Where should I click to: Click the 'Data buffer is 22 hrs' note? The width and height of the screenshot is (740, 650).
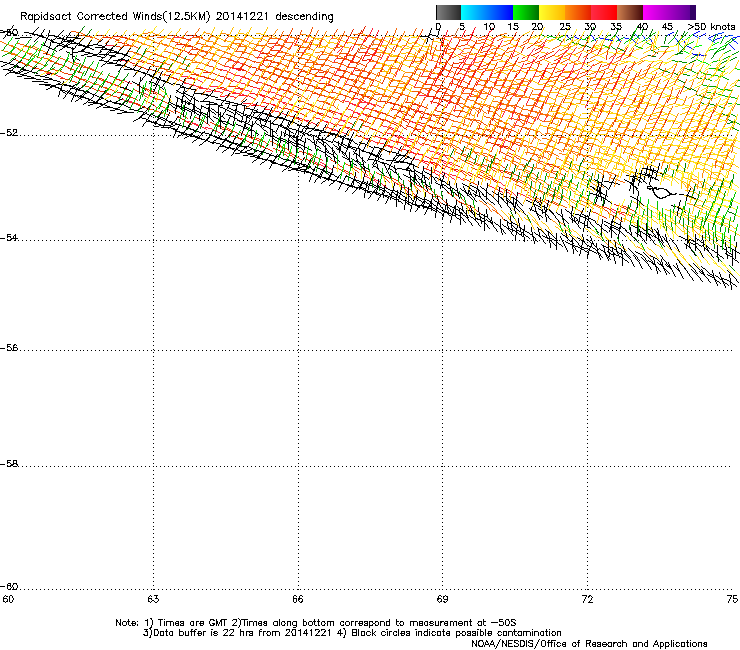204,633
